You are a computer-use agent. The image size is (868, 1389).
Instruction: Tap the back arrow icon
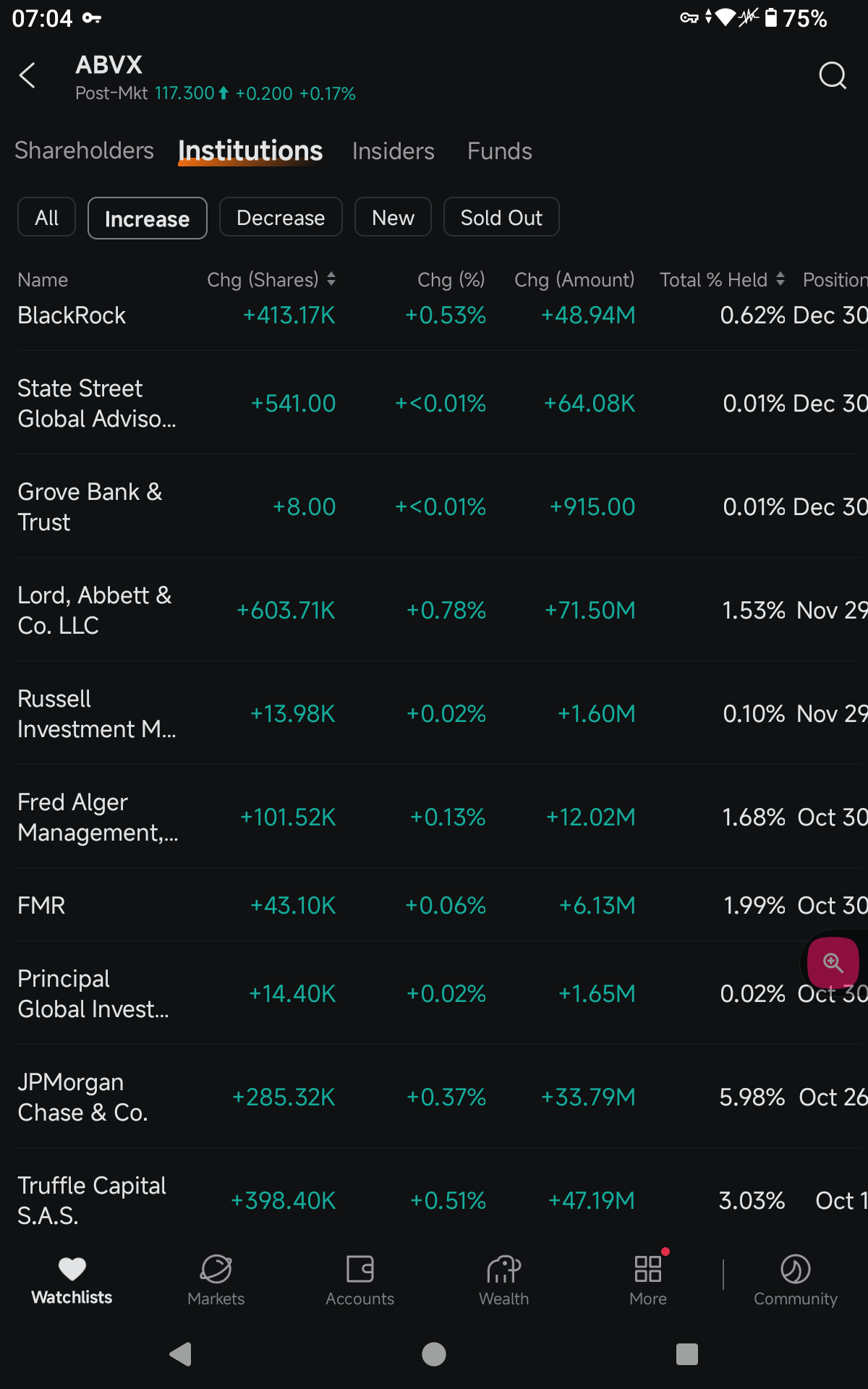pyautogui.click(x=27, y=75)
